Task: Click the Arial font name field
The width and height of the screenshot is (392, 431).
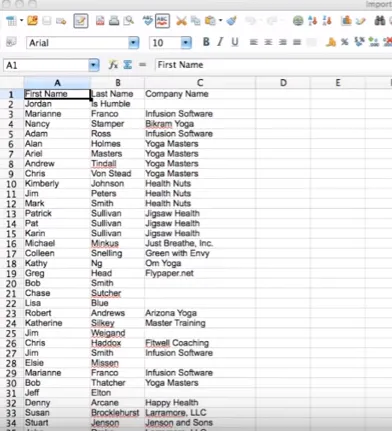Action: pos(78,43)
